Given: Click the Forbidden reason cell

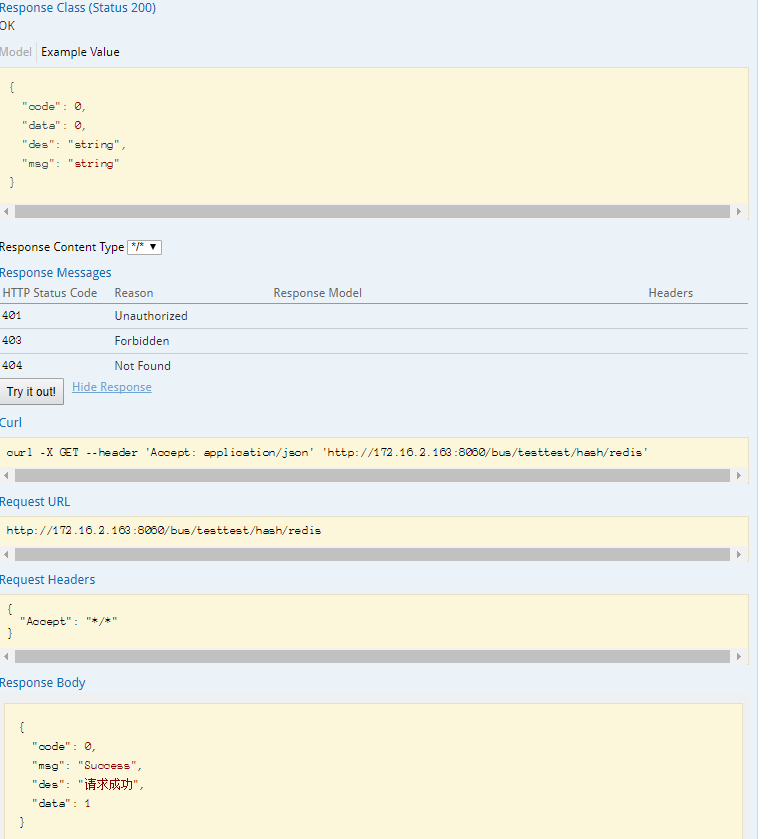Looking at the screenshot, I should pos(142,341).
